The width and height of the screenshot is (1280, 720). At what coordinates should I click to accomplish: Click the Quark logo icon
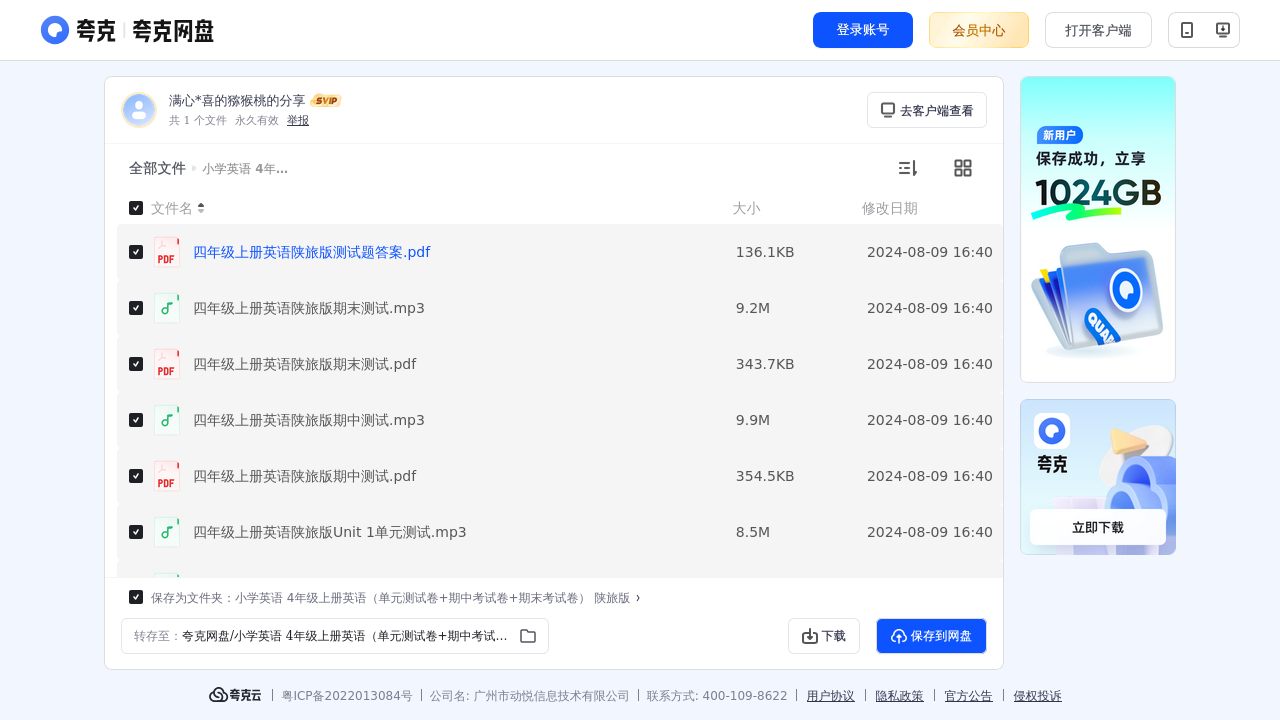click(x=55, y=30)
